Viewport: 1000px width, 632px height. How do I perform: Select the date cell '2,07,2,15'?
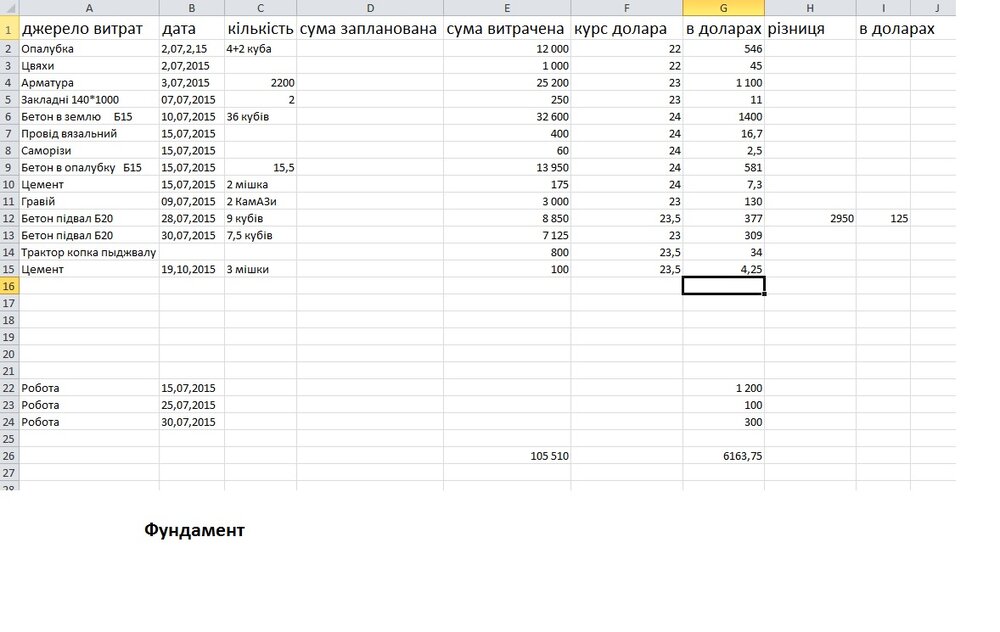[x=191, y=49]
